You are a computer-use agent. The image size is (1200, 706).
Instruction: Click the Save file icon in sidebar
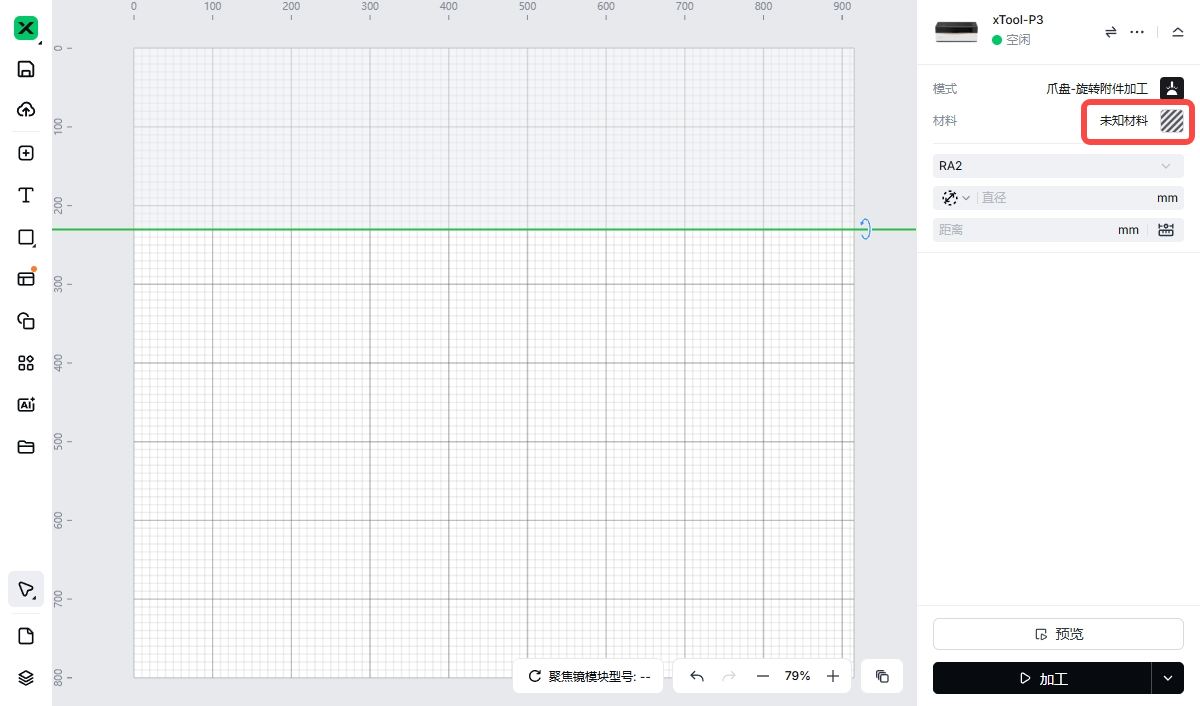[x=26, y=69]
